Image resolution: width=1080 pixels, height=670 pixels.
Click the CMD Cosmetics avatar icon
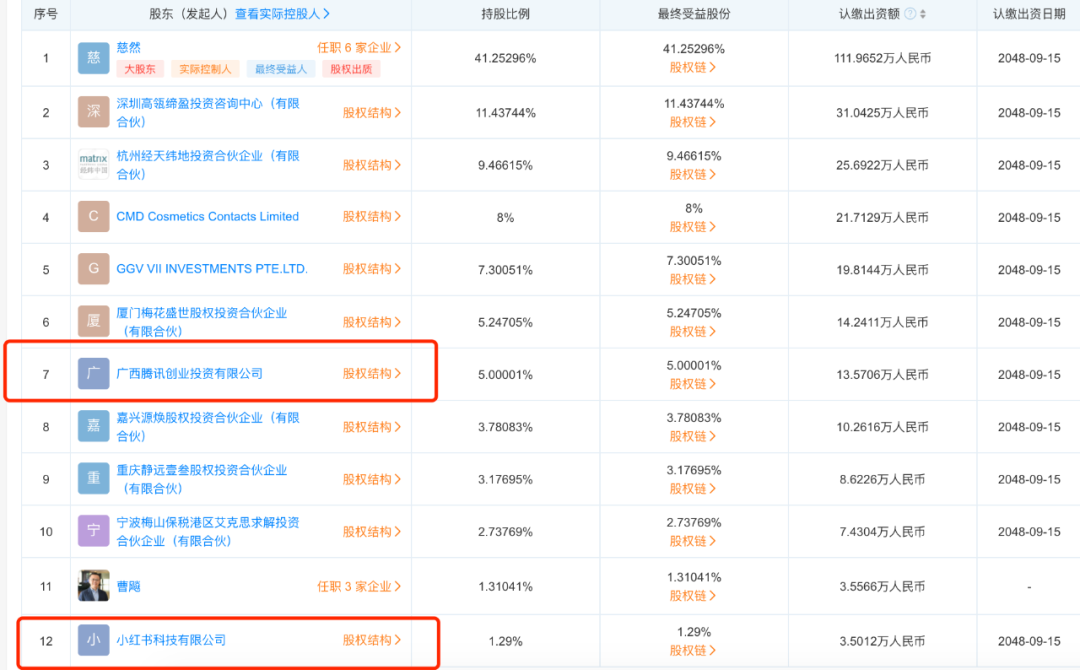pyautogui.click(x=93, y=216)
